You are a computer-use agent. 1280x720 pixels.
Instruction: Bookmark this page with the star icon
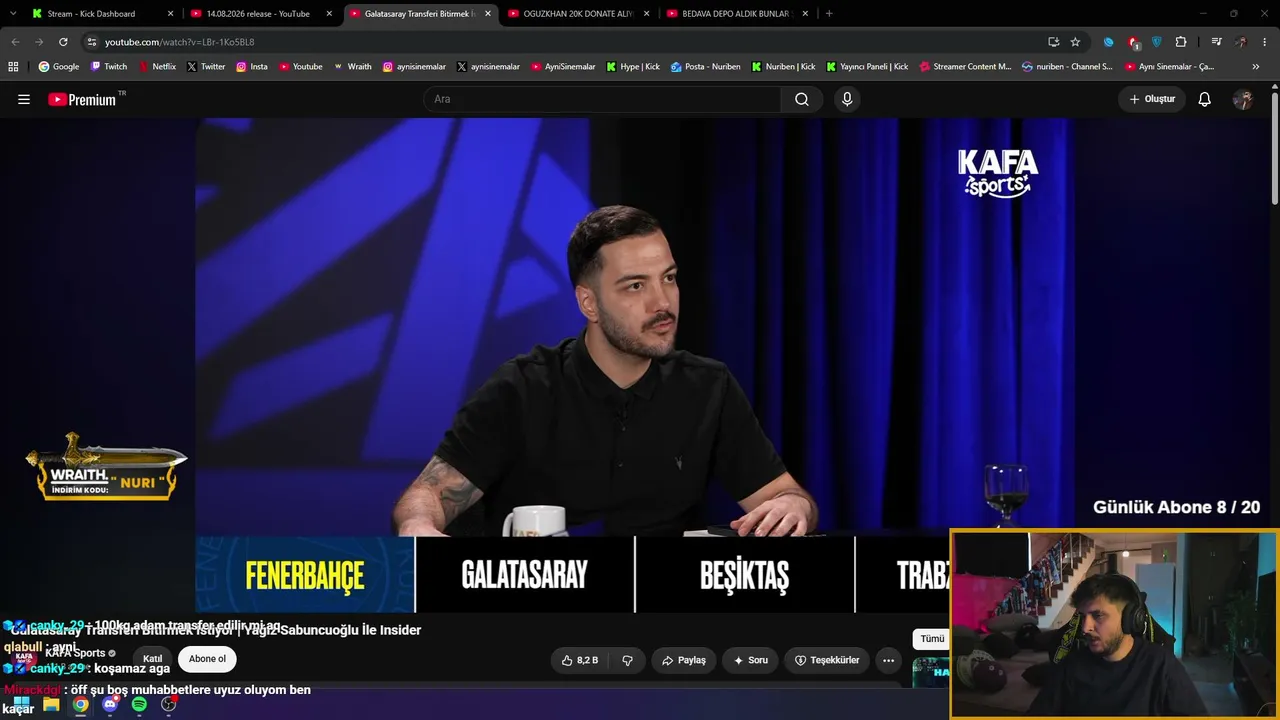(x=1075, y=42)
